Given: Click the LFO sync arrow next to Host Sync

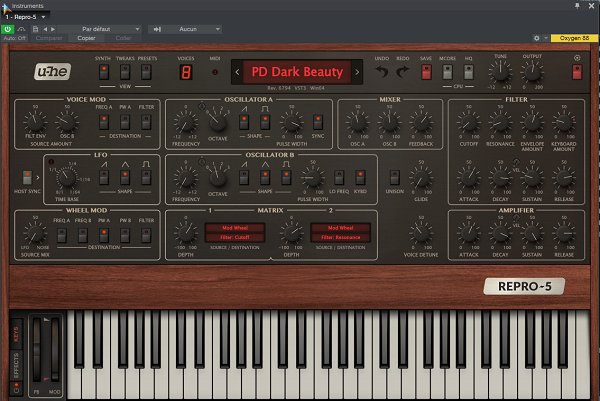Looking at the screenshot, I should 38,178.
